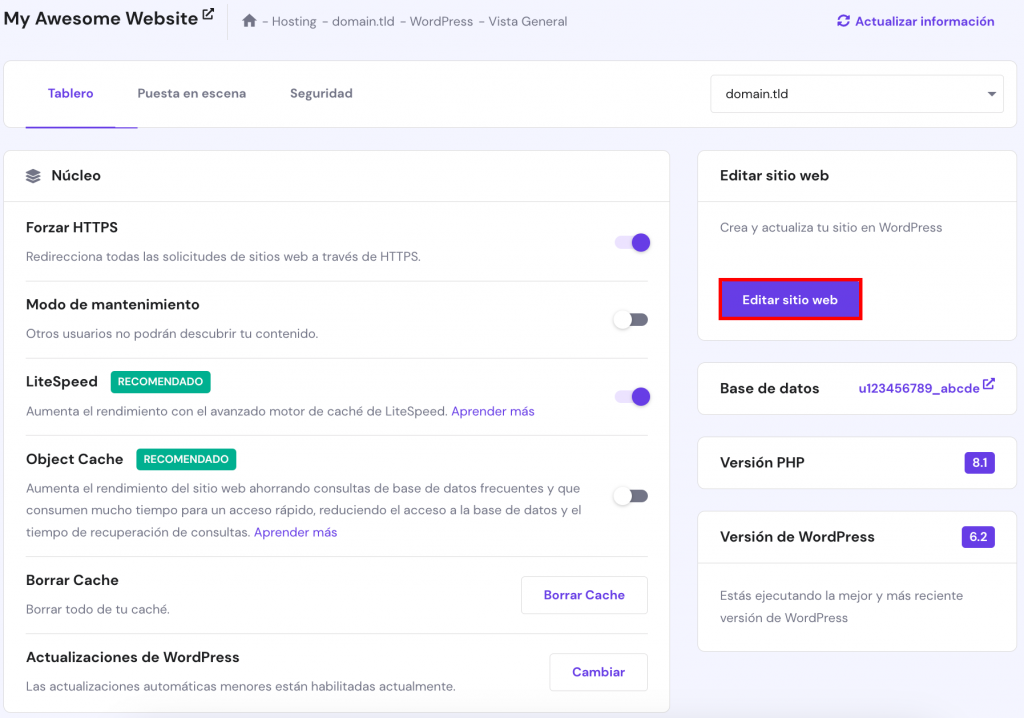The image size is (1024, 718).
Task: Select the Tablero tab
Action: pos(70,93)
